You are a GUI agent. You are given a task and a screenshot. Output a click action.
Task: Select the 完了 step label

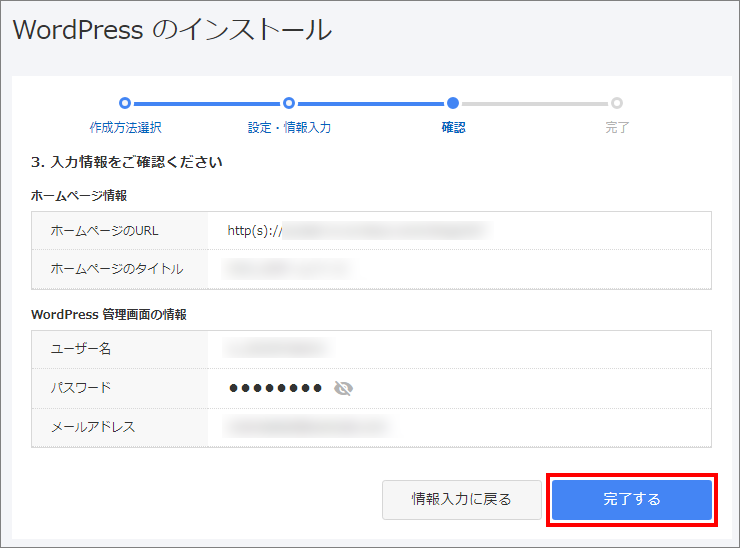click(x=617, y=128)
